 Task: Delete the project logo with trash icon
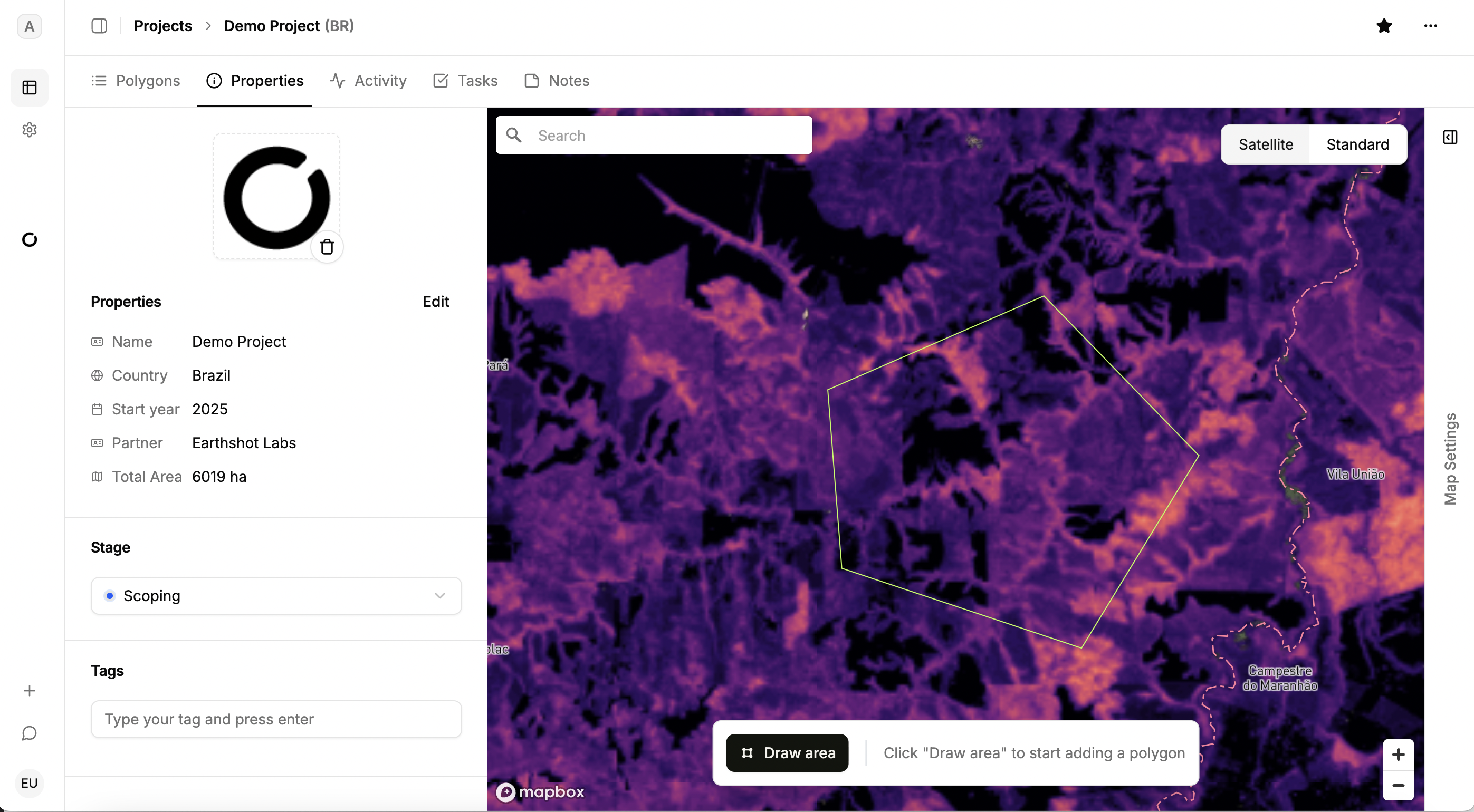click(327, 247)
